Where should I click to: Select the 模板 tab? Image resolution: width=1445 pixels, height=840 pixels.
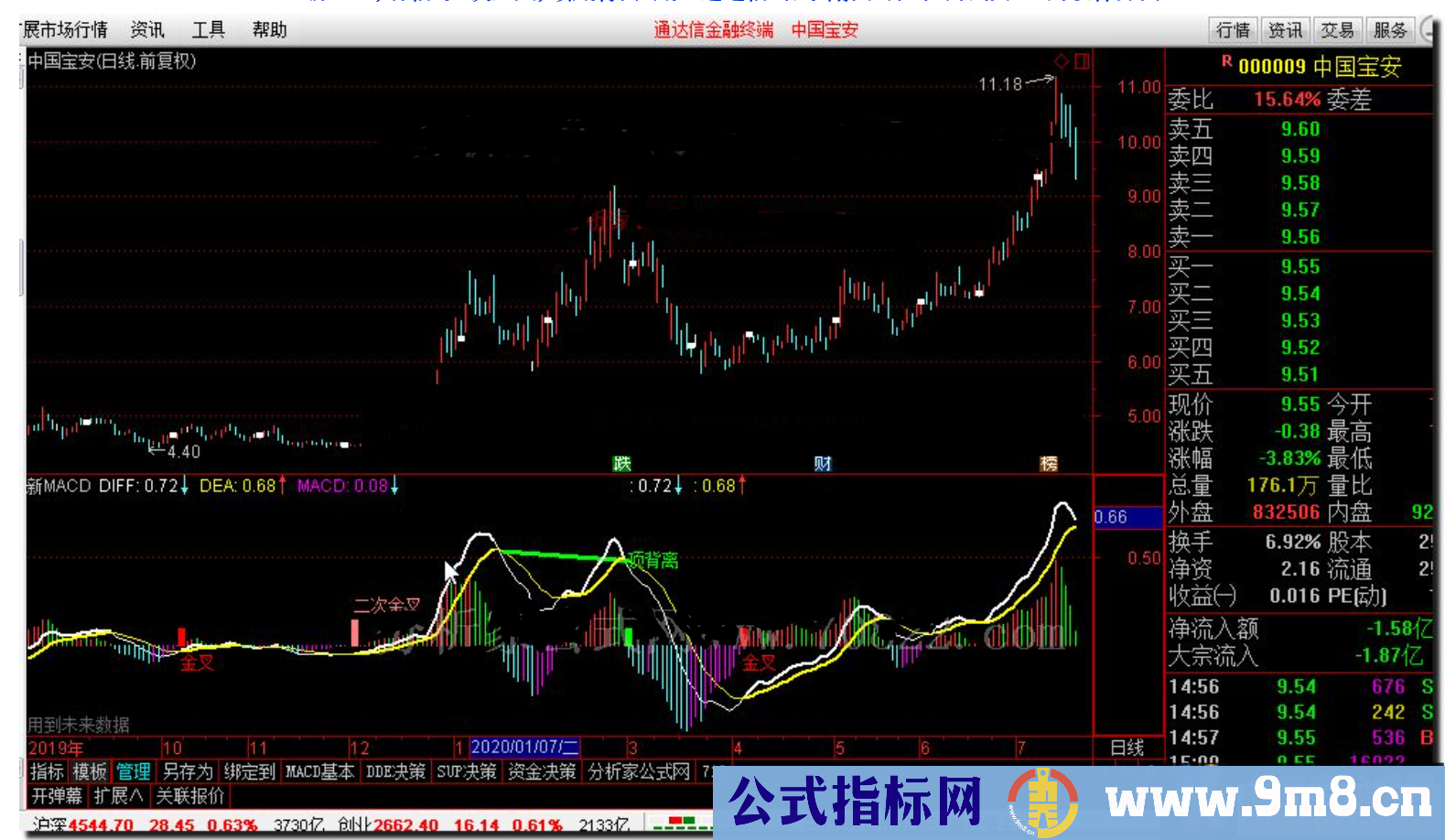pos(90,771)
